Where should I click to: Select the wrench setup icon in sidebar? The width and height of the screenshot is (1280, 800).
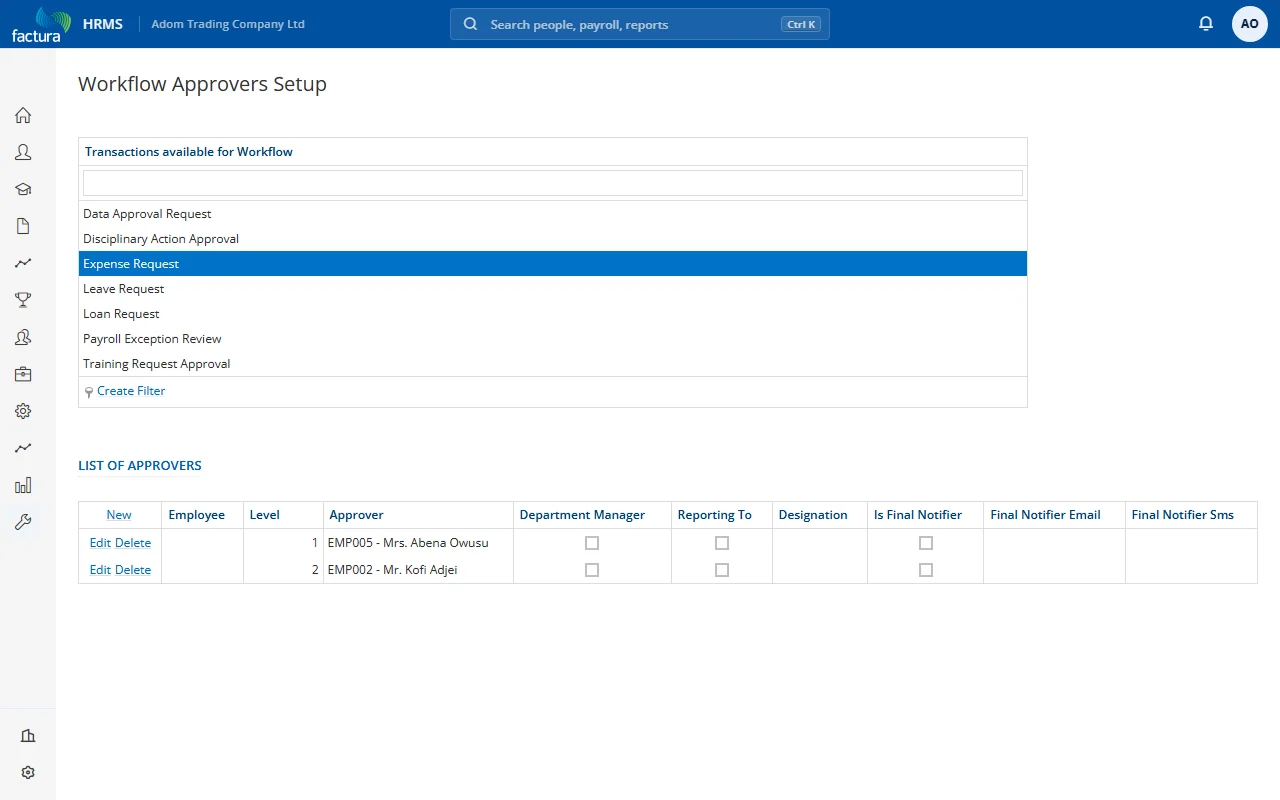tap(23, 522)
